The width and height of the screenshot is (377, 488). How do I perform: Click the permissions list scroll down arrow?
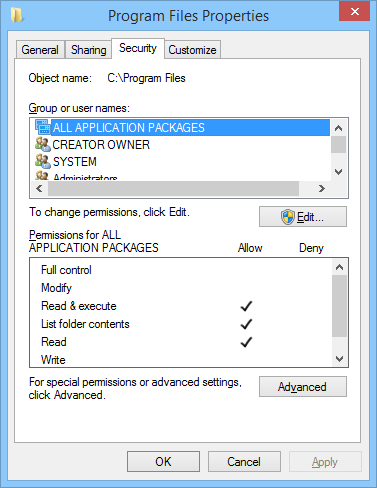pyautogui.click(x=340, y=359)
